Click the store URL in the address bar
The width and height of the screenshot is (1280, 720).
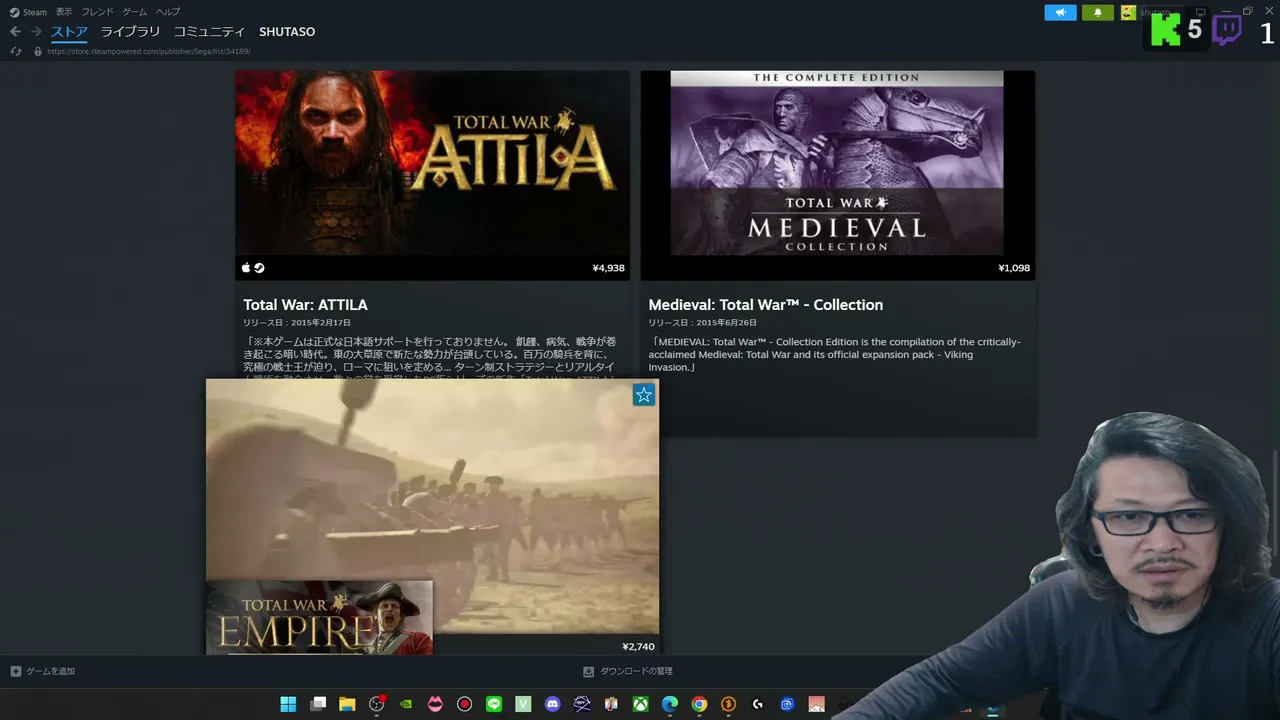pos(149,51)
